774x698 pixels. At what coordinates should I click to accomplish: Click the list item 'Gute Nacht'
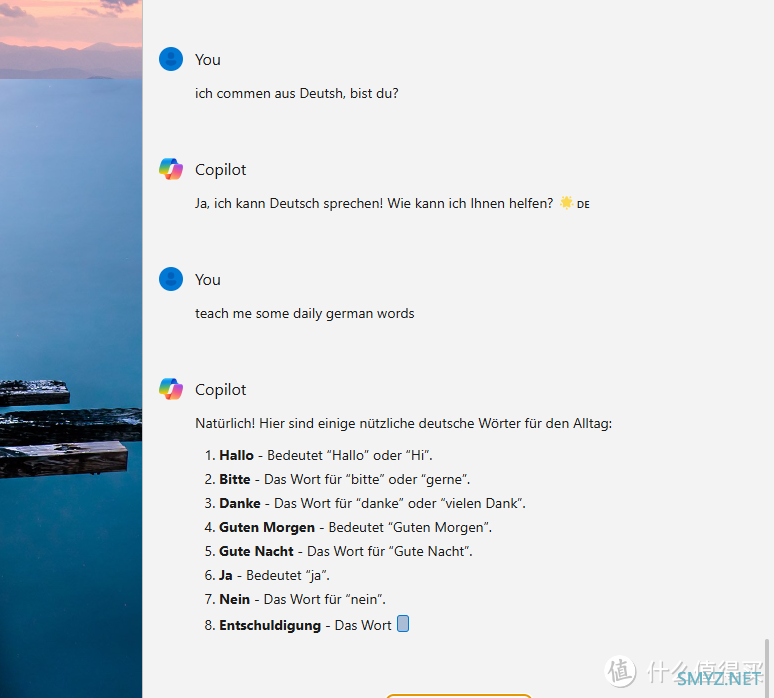338,551
